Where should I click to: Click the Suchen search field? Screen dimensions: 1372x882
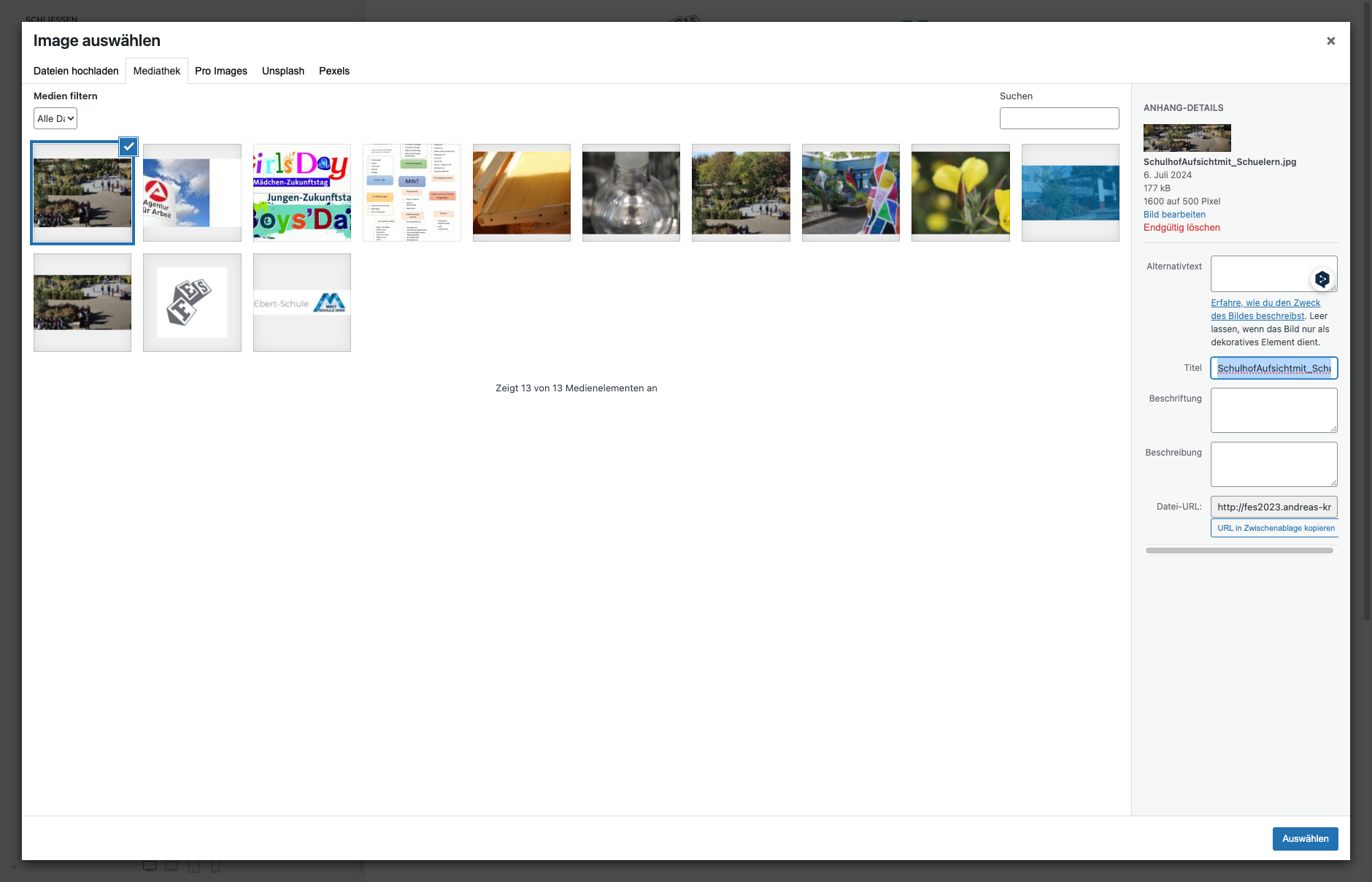(x=1059, y=118)
